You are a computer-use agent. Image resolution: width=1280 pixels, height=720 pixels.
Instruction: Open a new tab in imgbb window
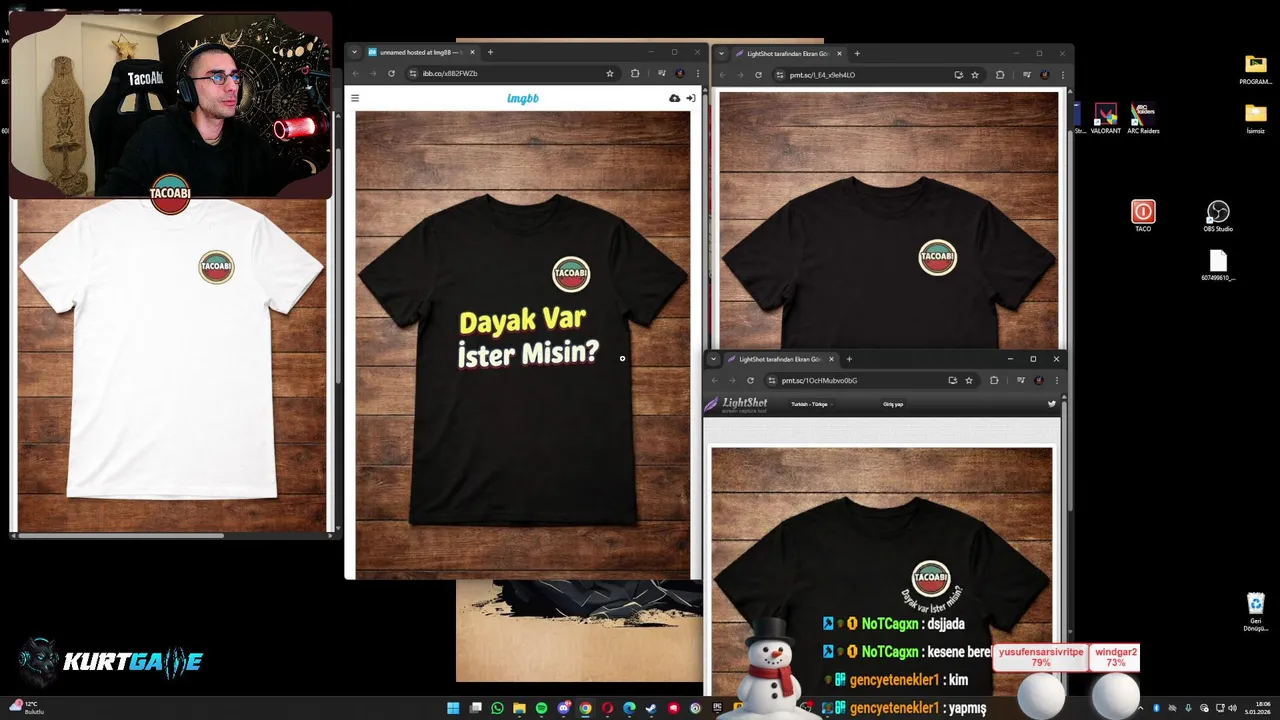[x=490, y=52]
